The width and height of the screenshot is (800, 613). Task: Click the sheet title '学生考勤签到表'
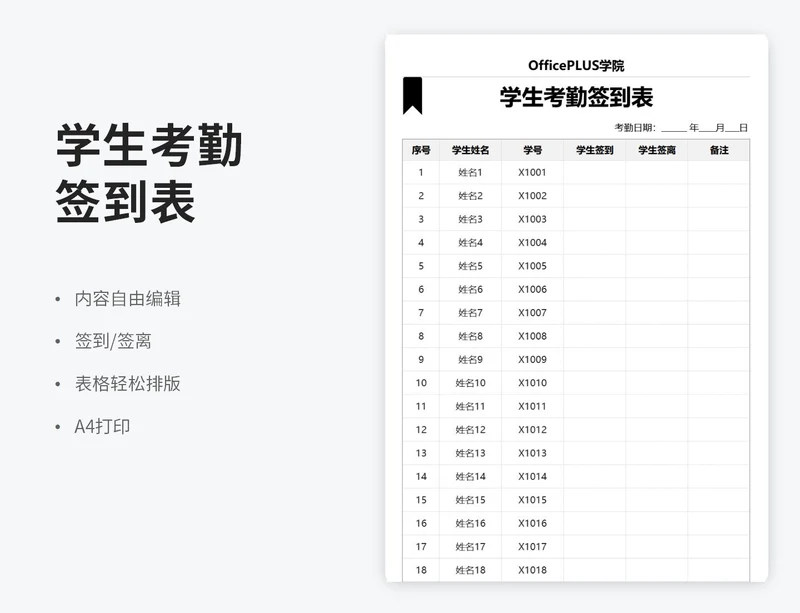coord(576,97)
